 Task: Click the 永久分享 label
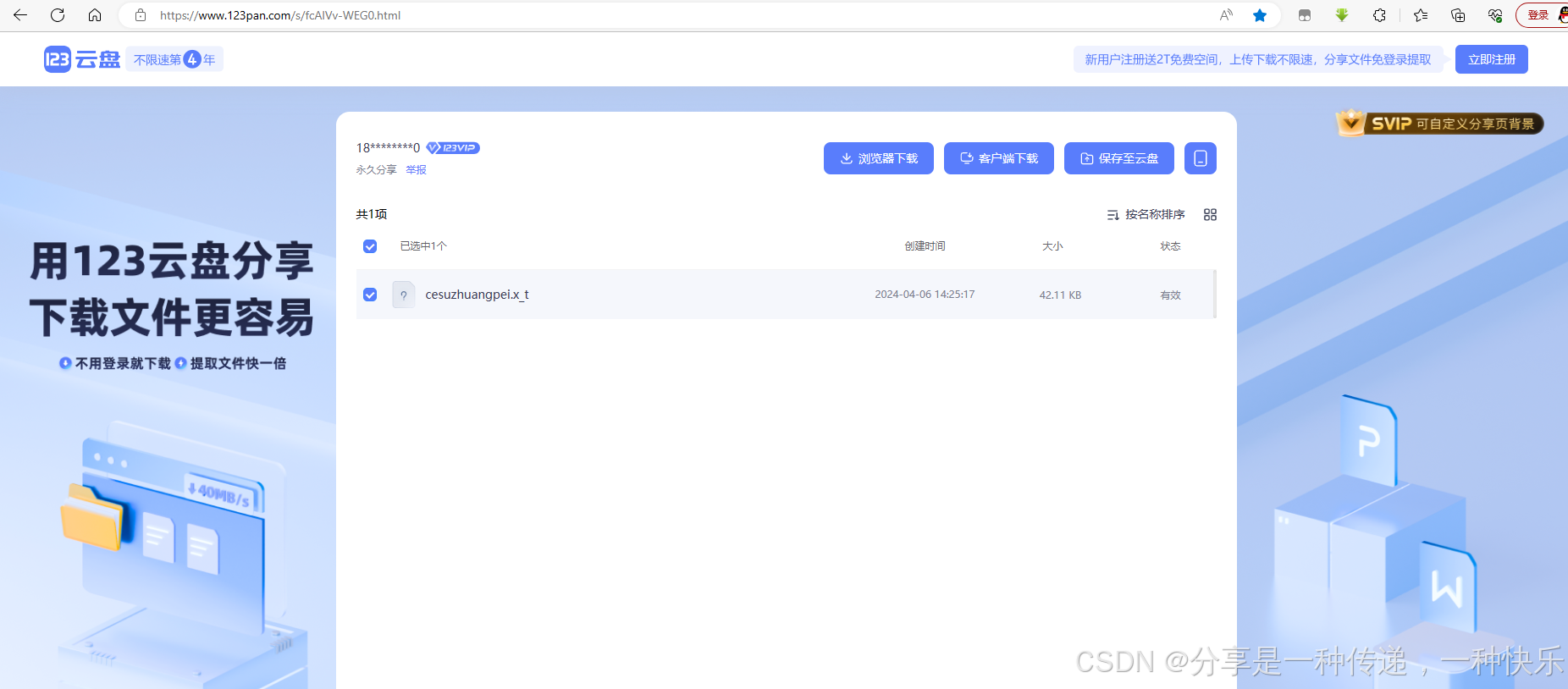(376, 170)
